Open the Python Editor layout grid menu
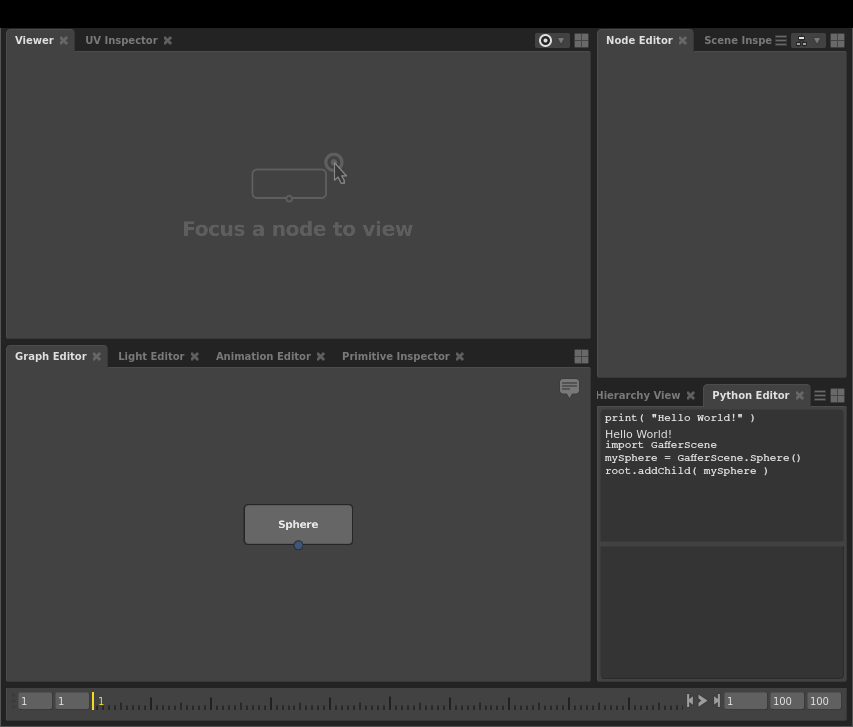The height and width of the screenshot is (727, 853). coord(837,396)
